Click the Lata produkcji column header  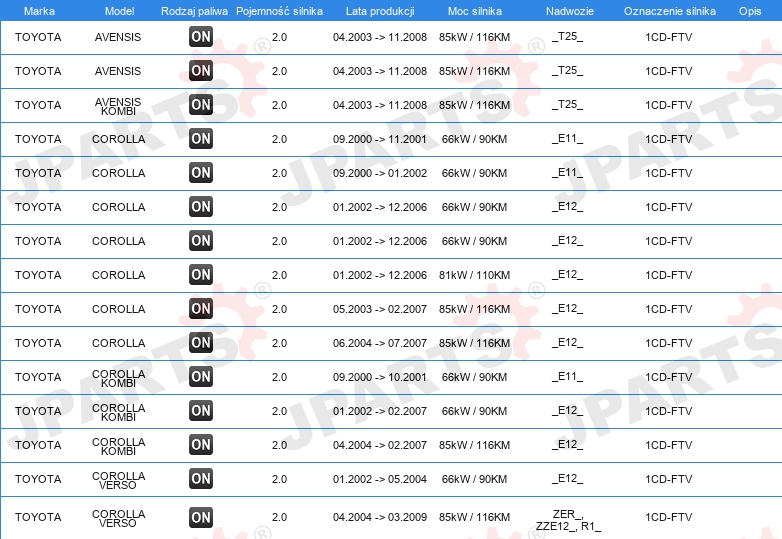tap(380, 11)
